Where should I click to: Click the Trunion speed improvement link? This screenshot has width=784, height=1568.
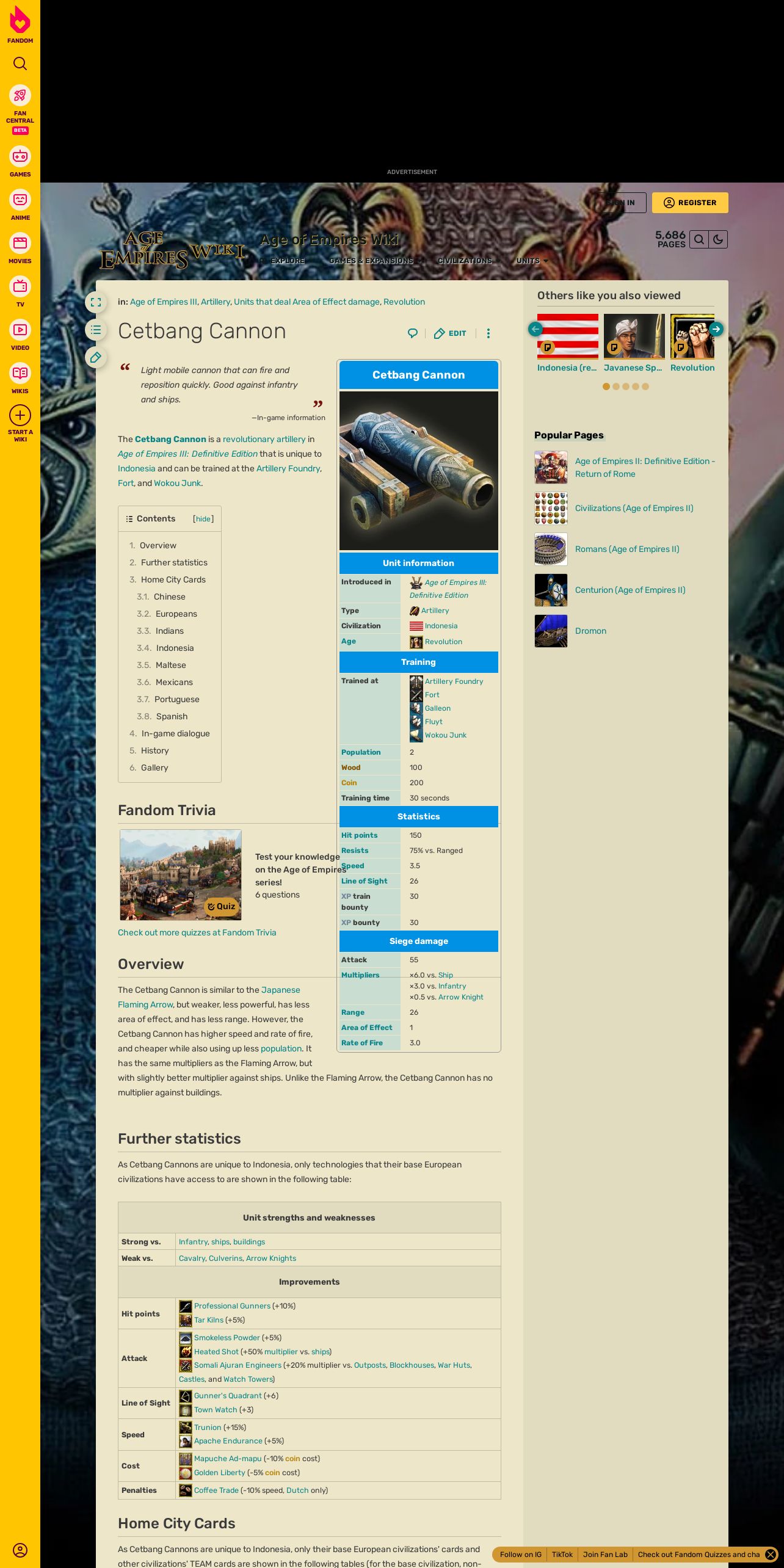208,1428
